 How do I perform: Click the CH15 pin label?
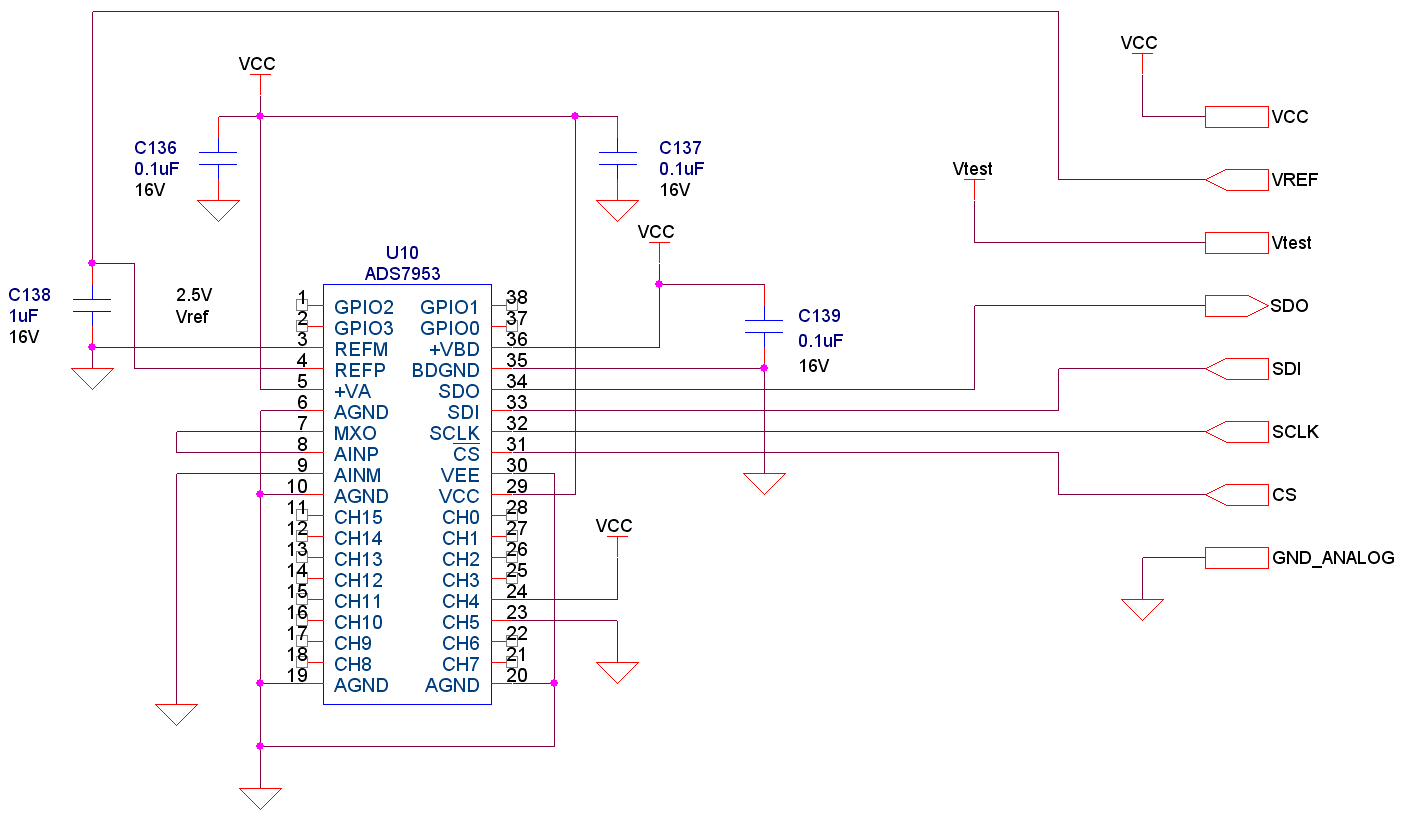pyautogui.click(x=358, y=517)
